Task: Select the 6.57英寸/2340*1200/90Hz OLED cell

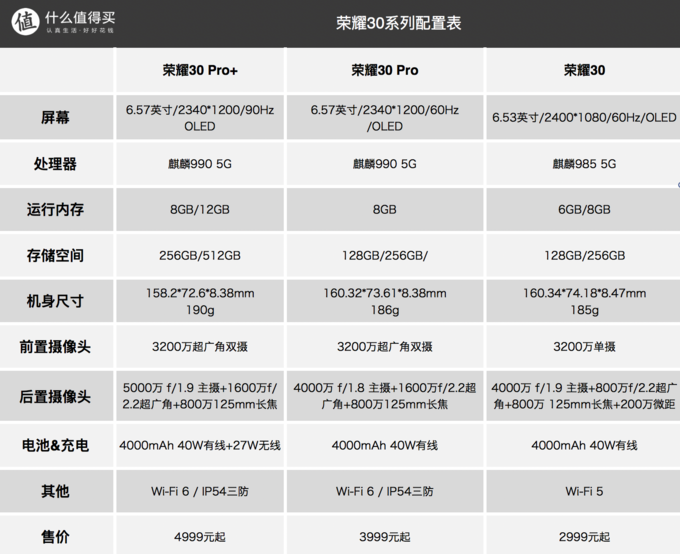Action: tap(200, 118)
